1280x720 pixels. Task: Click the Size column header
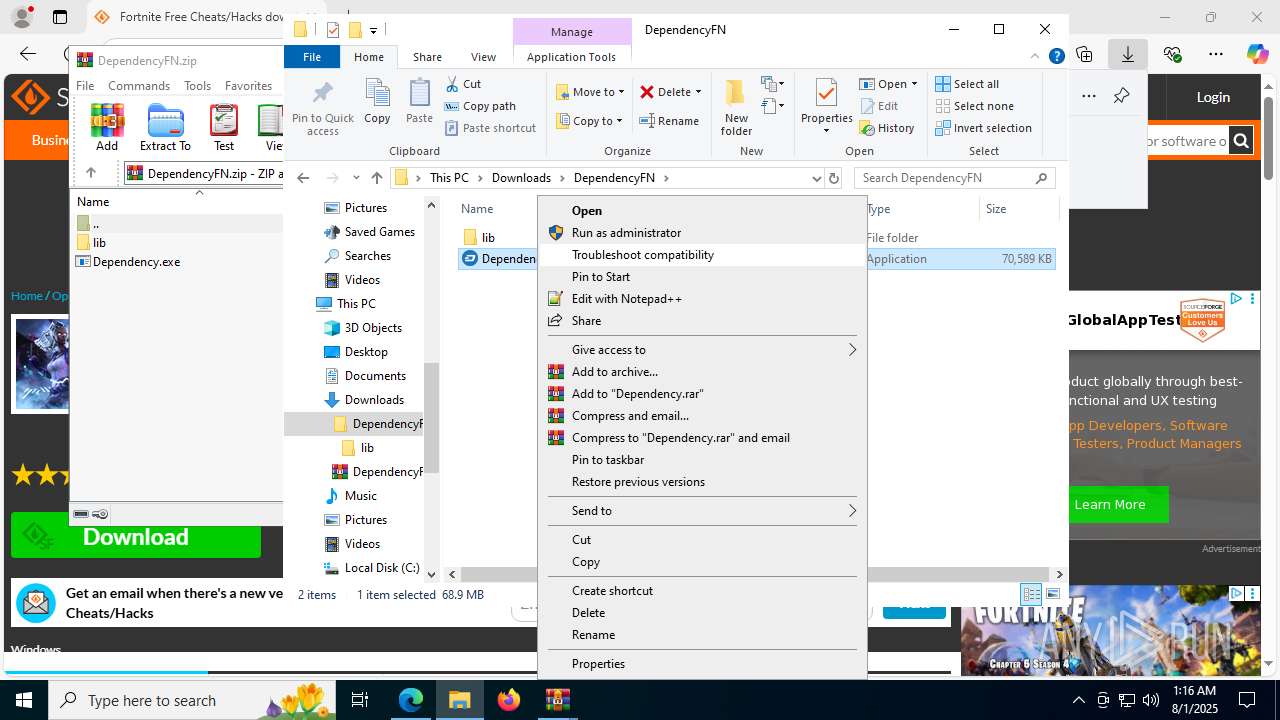(x=1018, y=209)
